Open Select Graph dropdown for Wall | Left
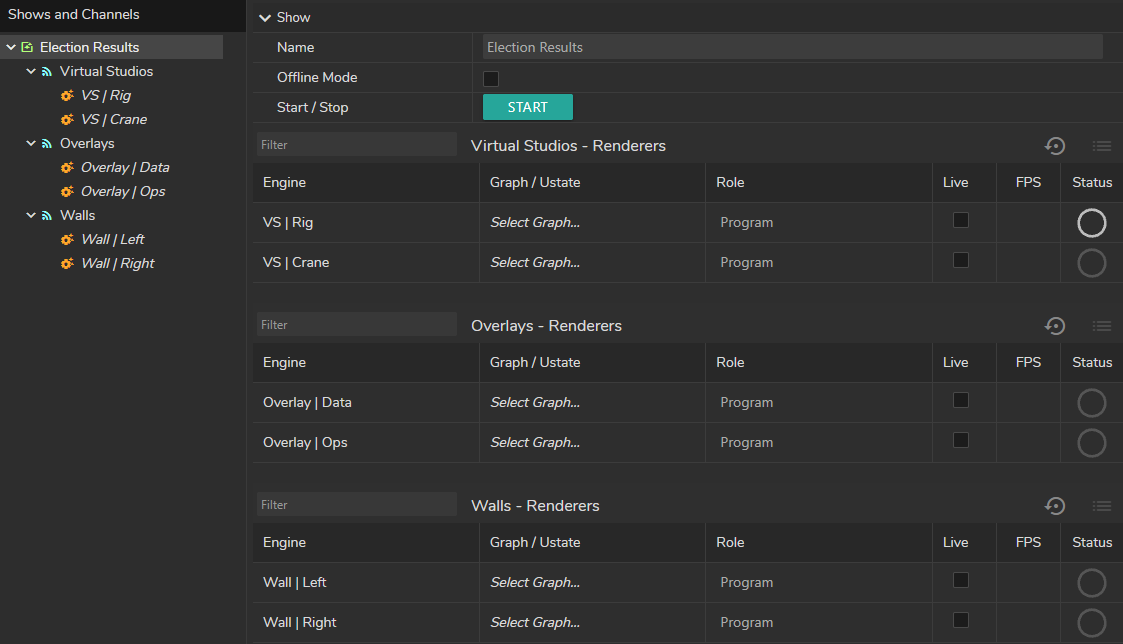This screenshot has height=644, width=1123. pyautogui.click(x=535, y=583)
